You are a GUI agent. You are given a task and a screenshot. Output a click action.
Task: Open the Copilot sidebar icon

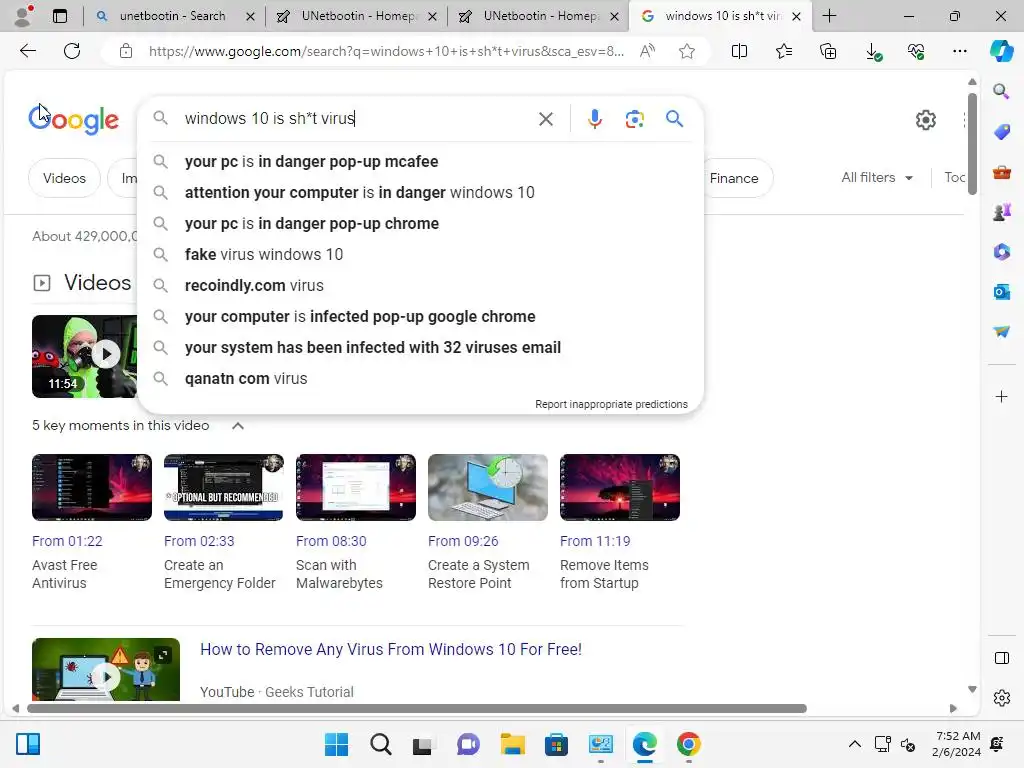[x=1001, y=51]
